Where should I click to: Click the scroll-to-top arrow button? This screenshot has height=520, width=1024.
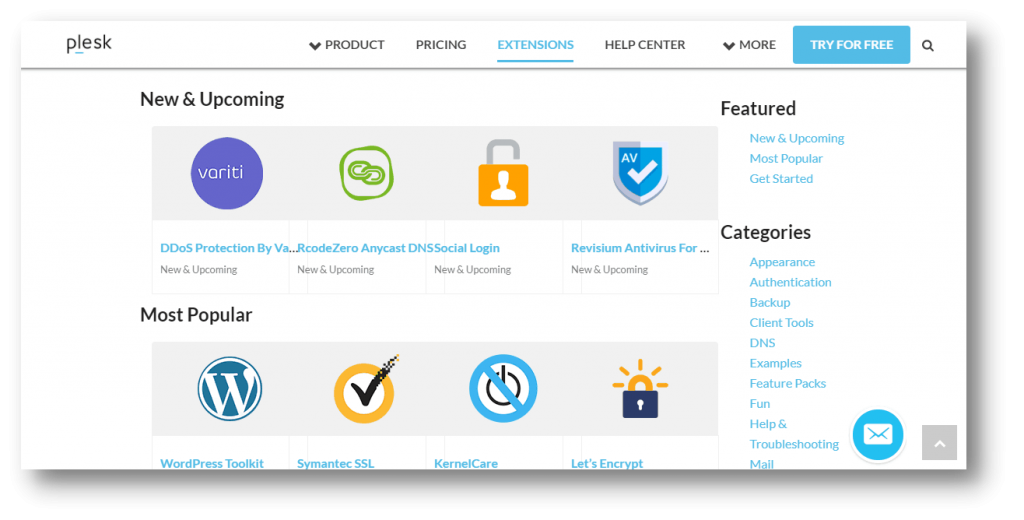point(939,442)
